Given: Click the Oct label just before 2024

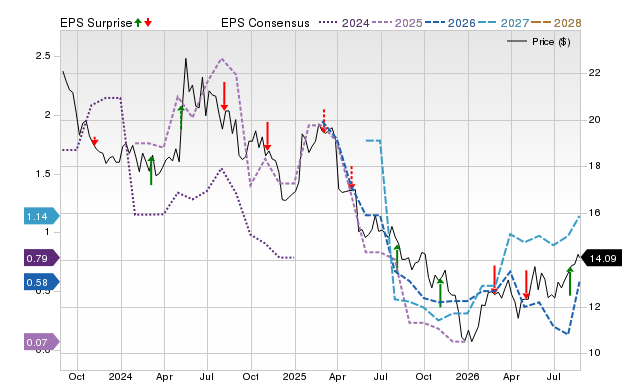Looking at the screenshot, I should (77, 376).
